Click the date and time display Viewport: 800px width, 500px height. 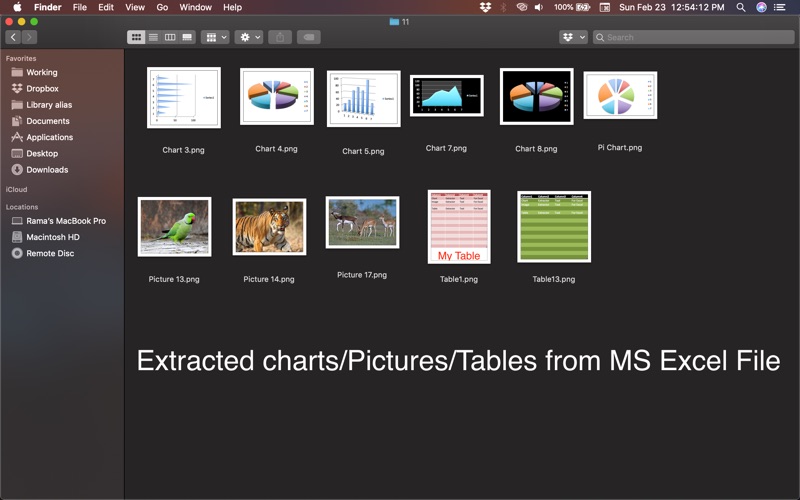coord(671,7)
